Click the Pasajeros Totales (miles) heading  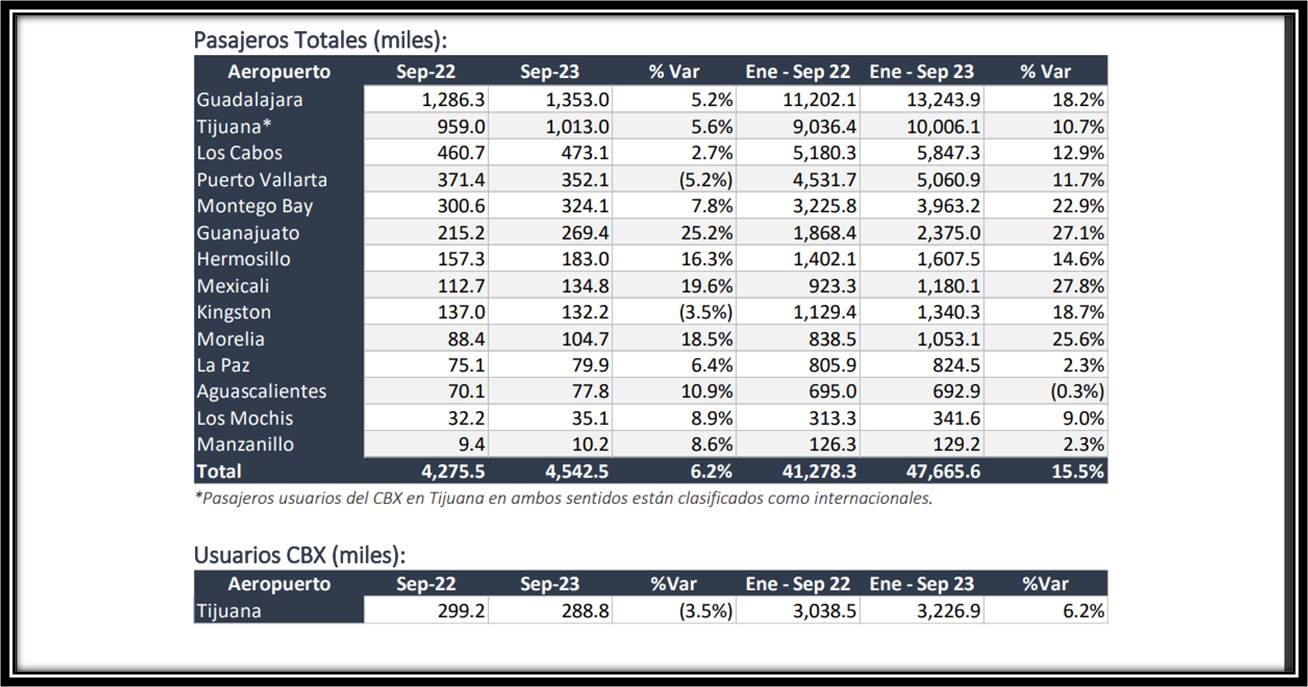(x=320, y=41)
